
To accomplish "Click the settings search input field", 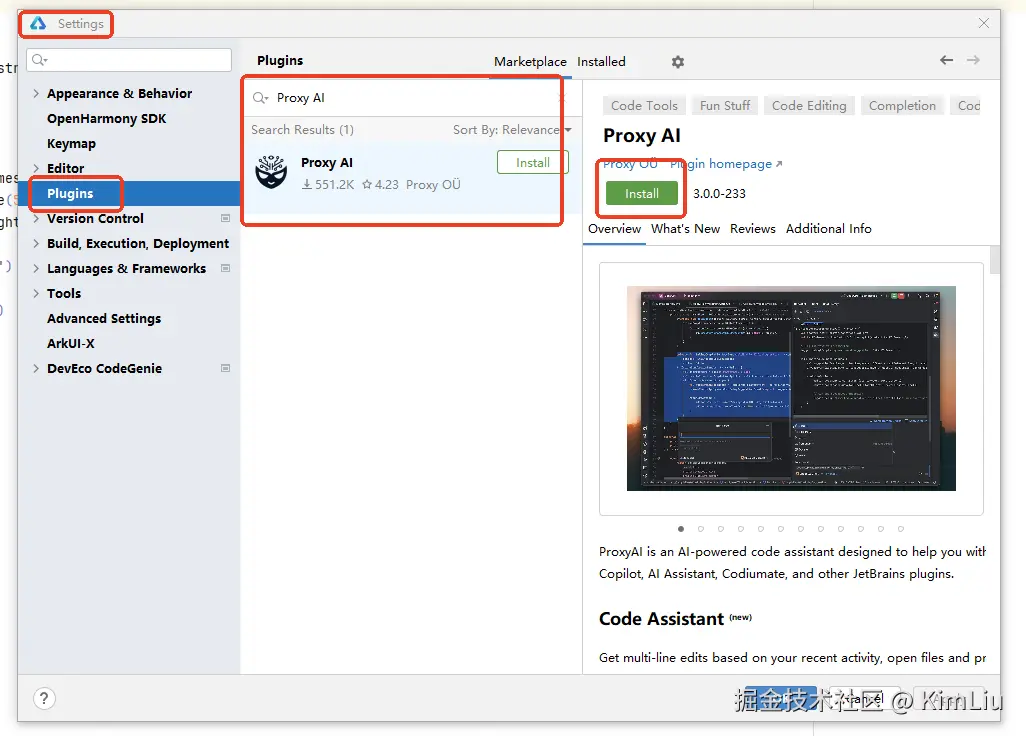I will (129, 60).
